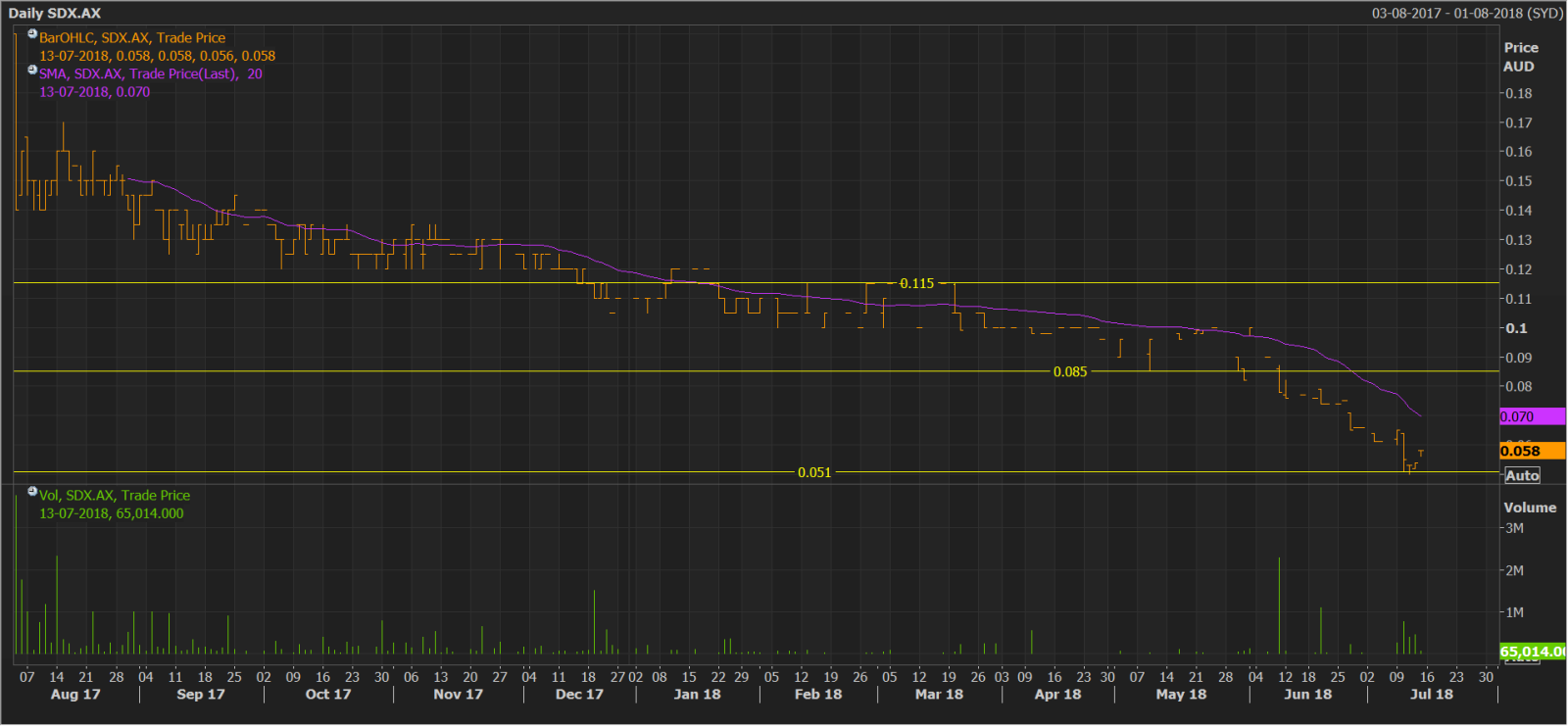Click the round icon beside Vol legend
1568x726 pixels.
pos(32,491)
